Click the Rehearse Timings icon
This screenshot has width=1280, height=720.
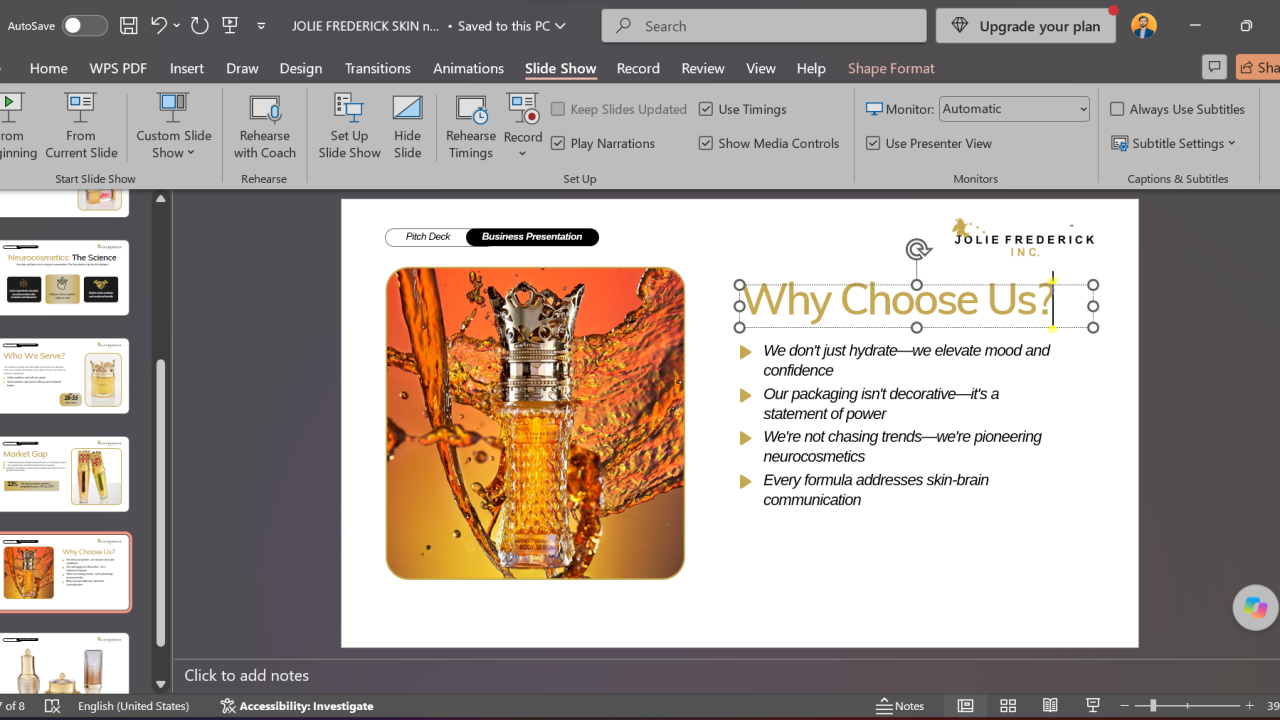pos(471,126)
